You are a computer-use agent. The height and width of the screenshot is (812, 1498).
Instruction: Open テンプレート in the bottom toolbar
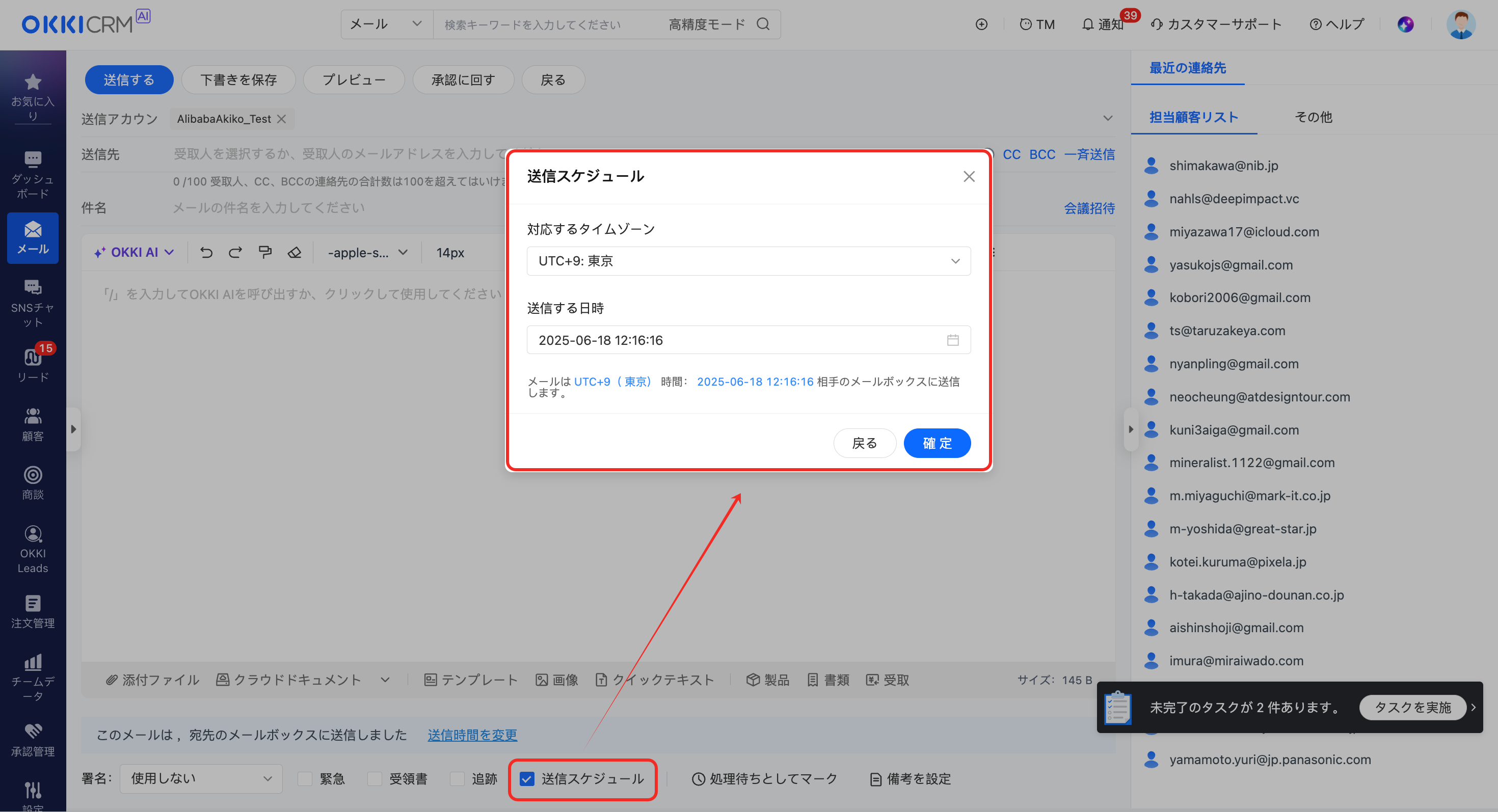click(470, 680)
